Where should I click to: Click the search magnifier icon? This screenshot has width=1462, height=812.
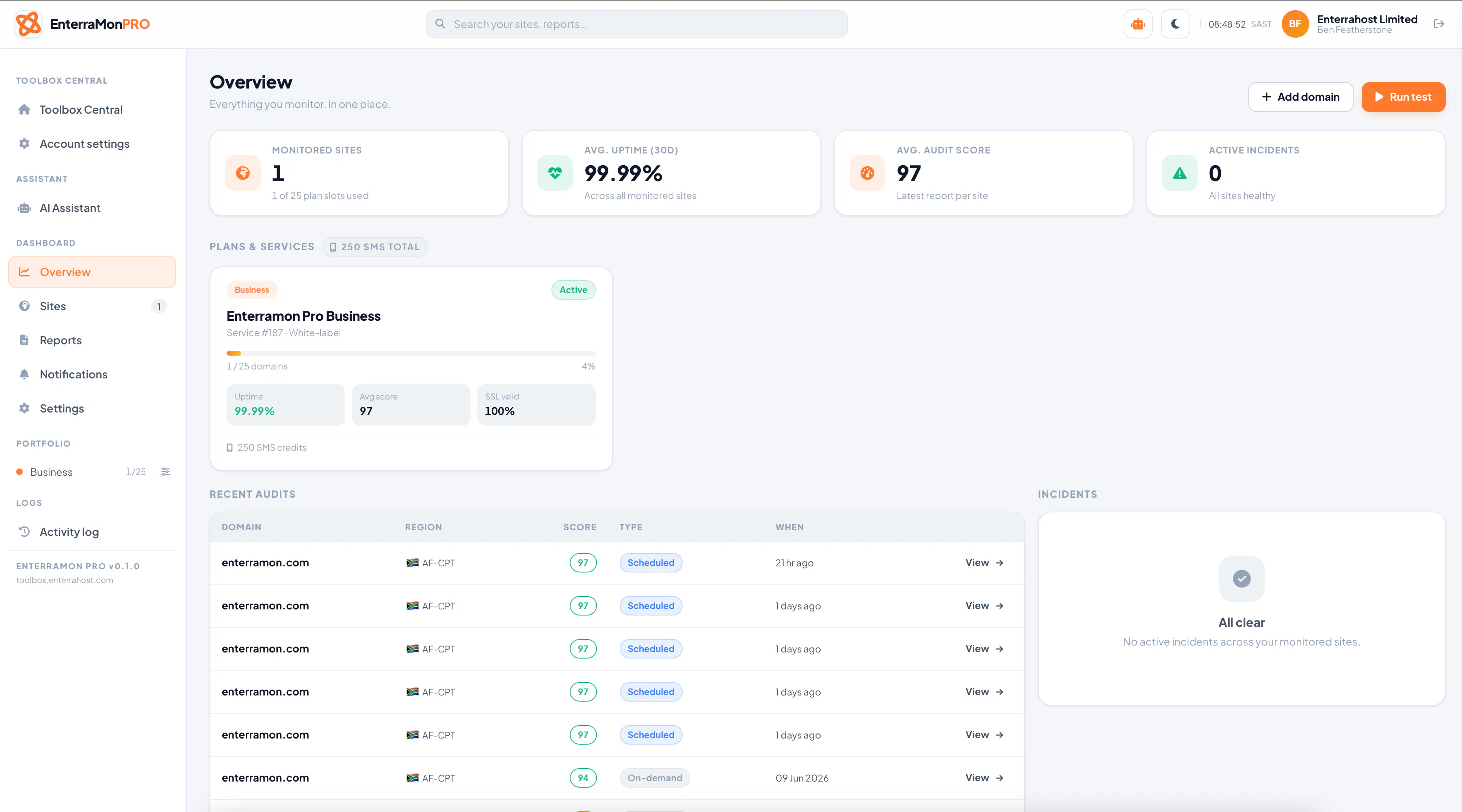coord(440,24)
